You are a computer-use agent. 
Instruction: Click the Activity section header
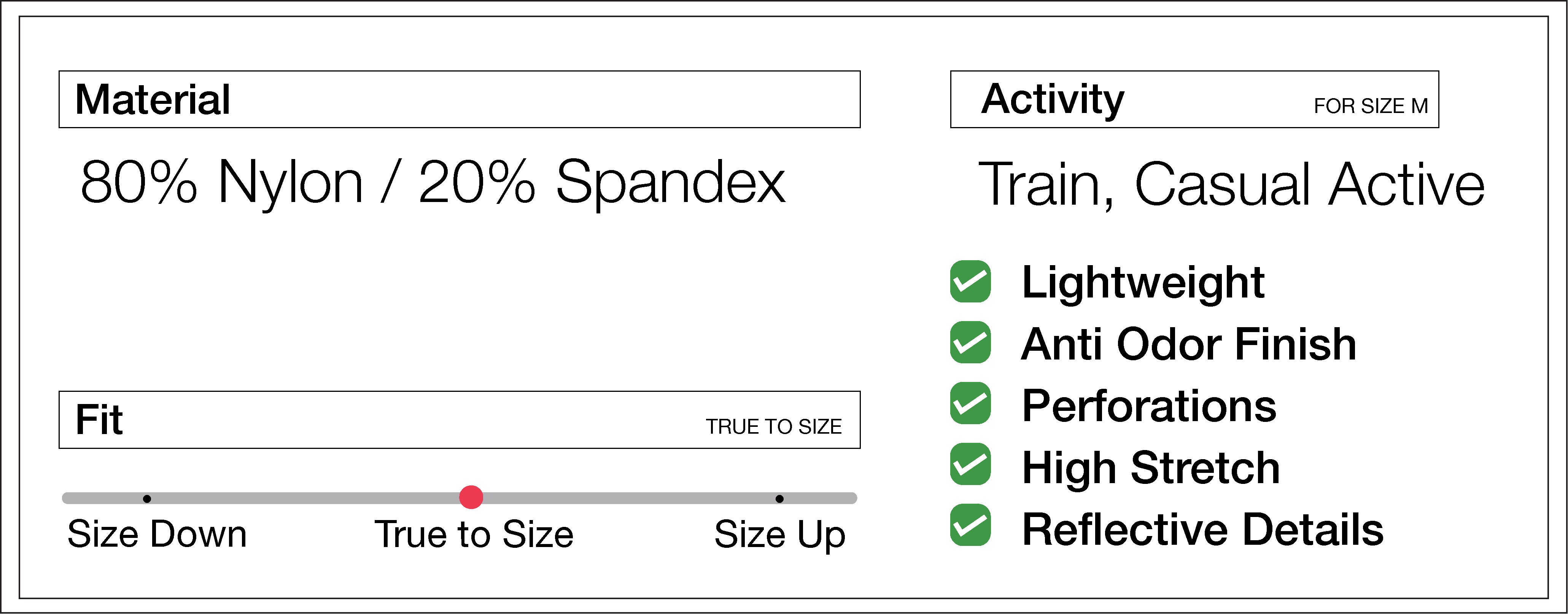1053,99
